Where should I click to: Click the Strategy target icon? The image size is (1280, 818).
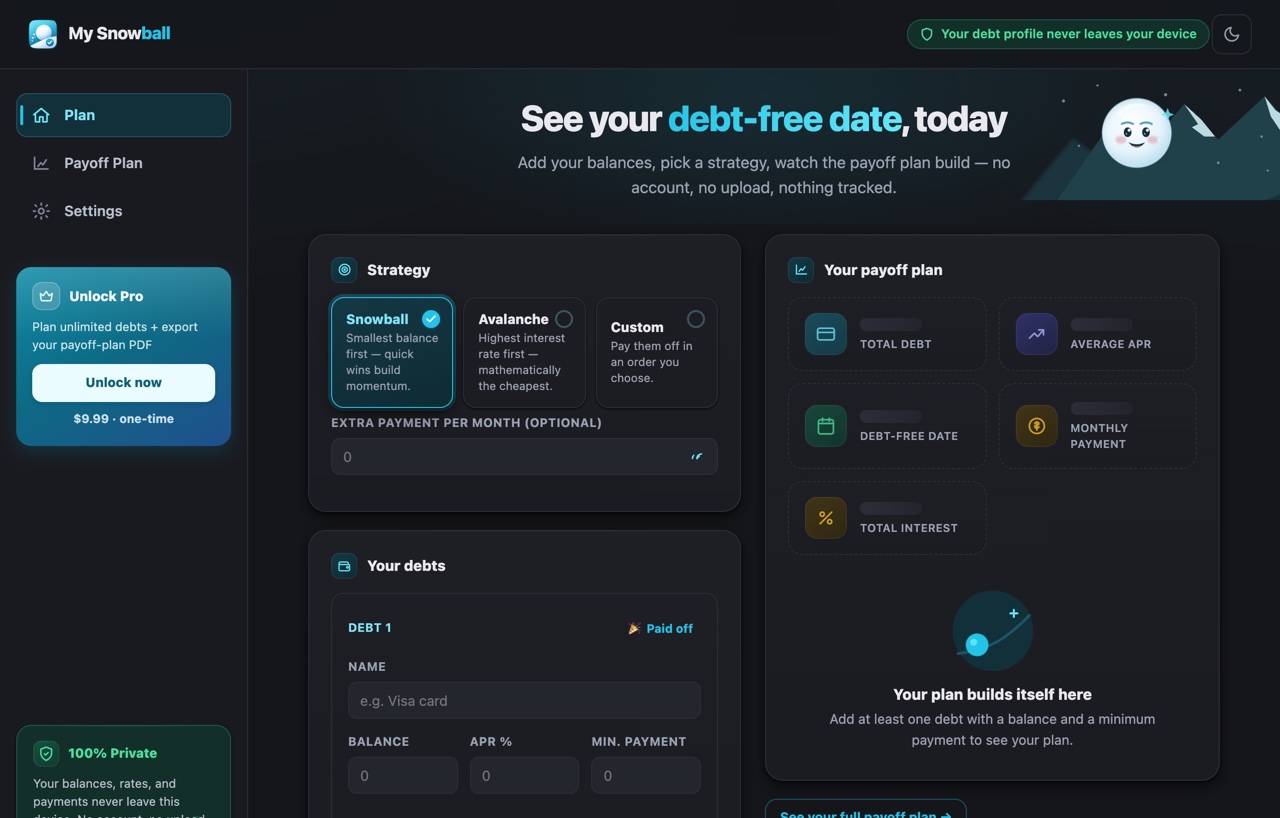click(x=344, y=270)
